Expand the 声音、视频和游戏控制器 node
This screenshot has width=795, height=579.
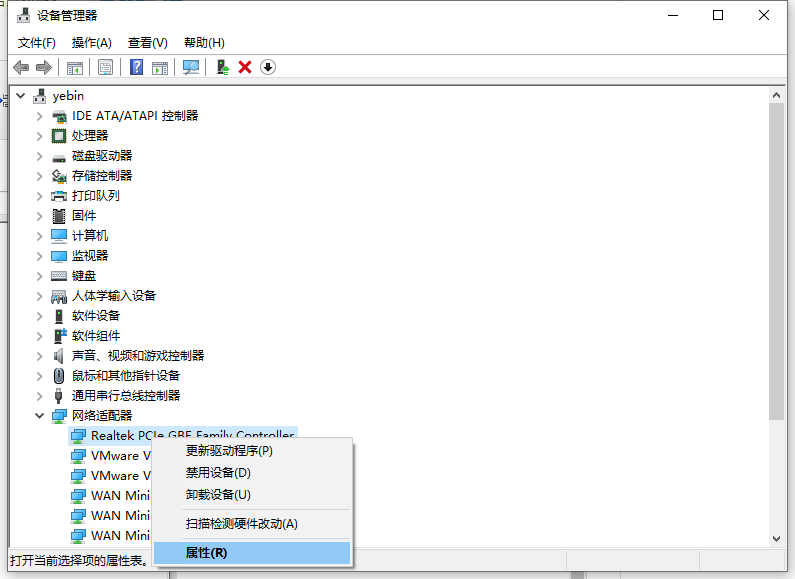pos(40,356)
